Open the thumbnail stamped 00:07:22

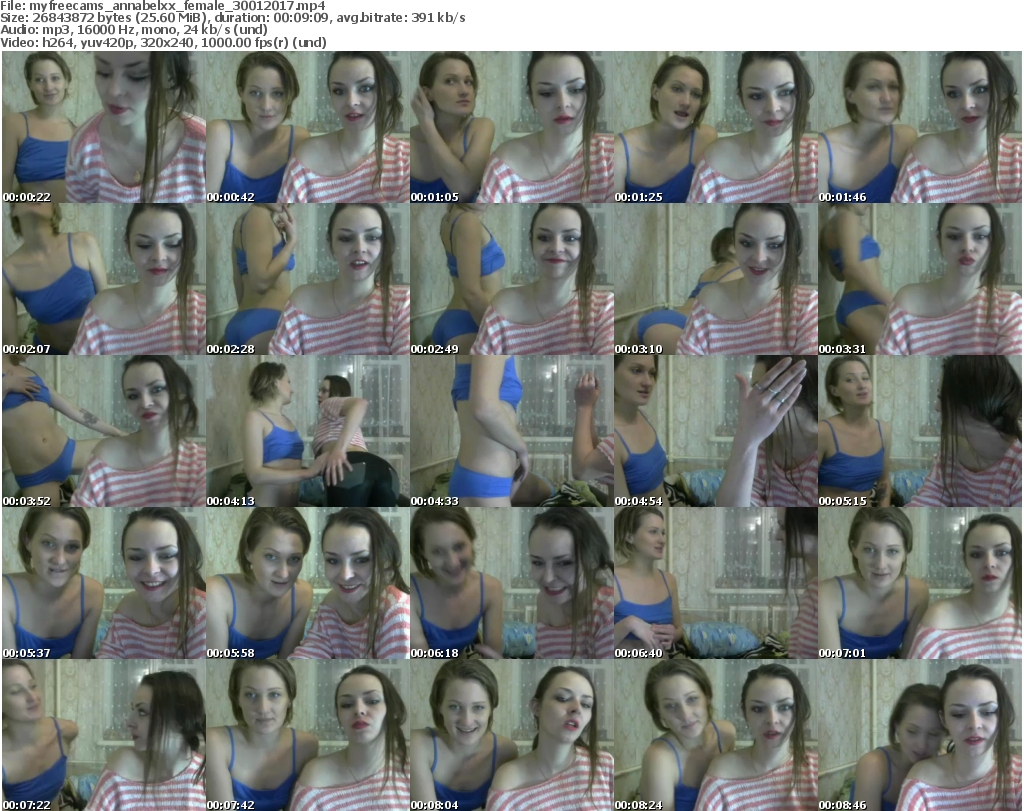pos(104,735)
